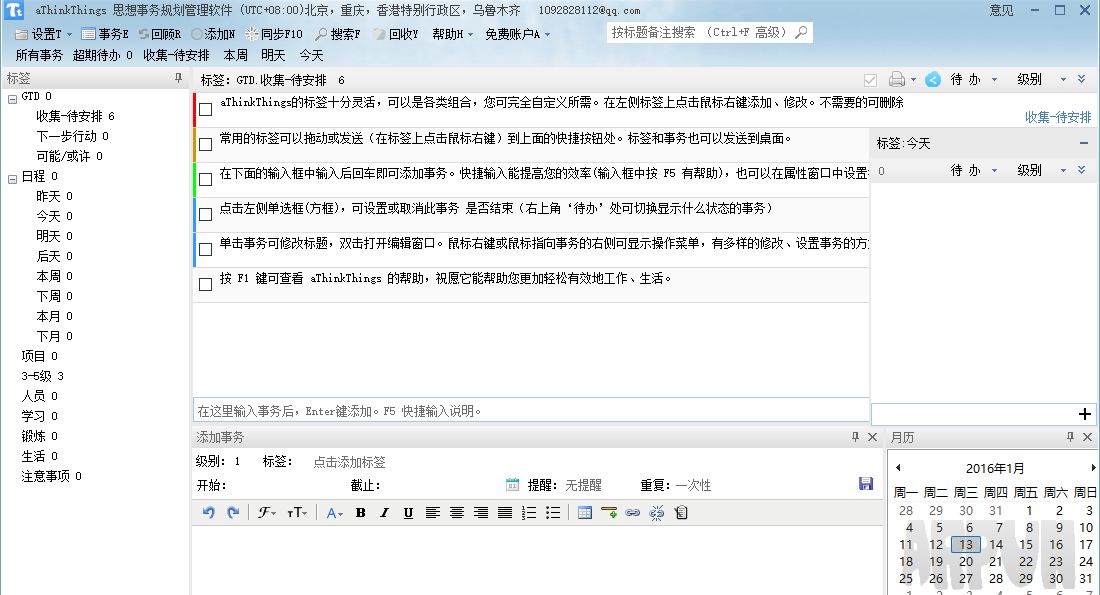Click the paste clipboard icon in the editor

point(680,513)
